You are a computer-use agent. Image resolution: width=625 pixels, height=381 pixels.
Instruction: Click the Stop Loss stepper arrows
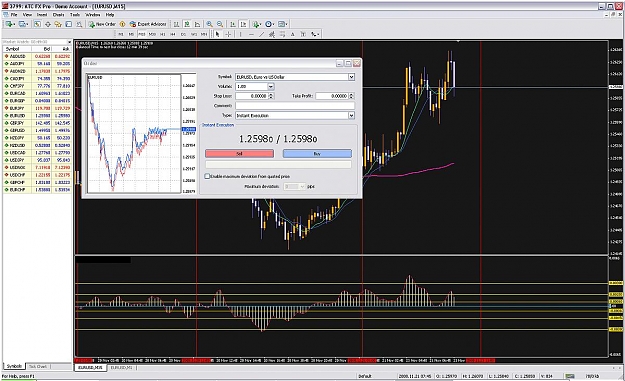[271, 96]
